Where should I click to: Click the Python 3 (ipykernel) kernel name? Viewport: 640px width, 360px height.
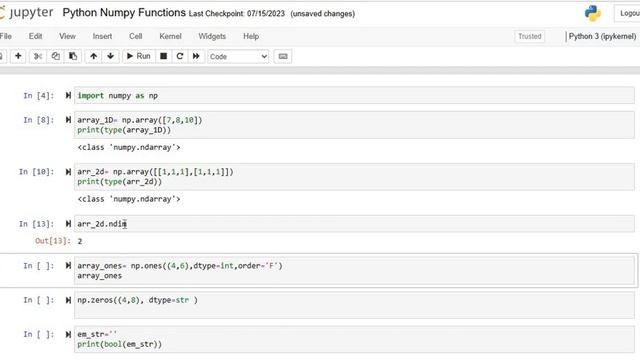pyautogui.click(x=602, y=36)
